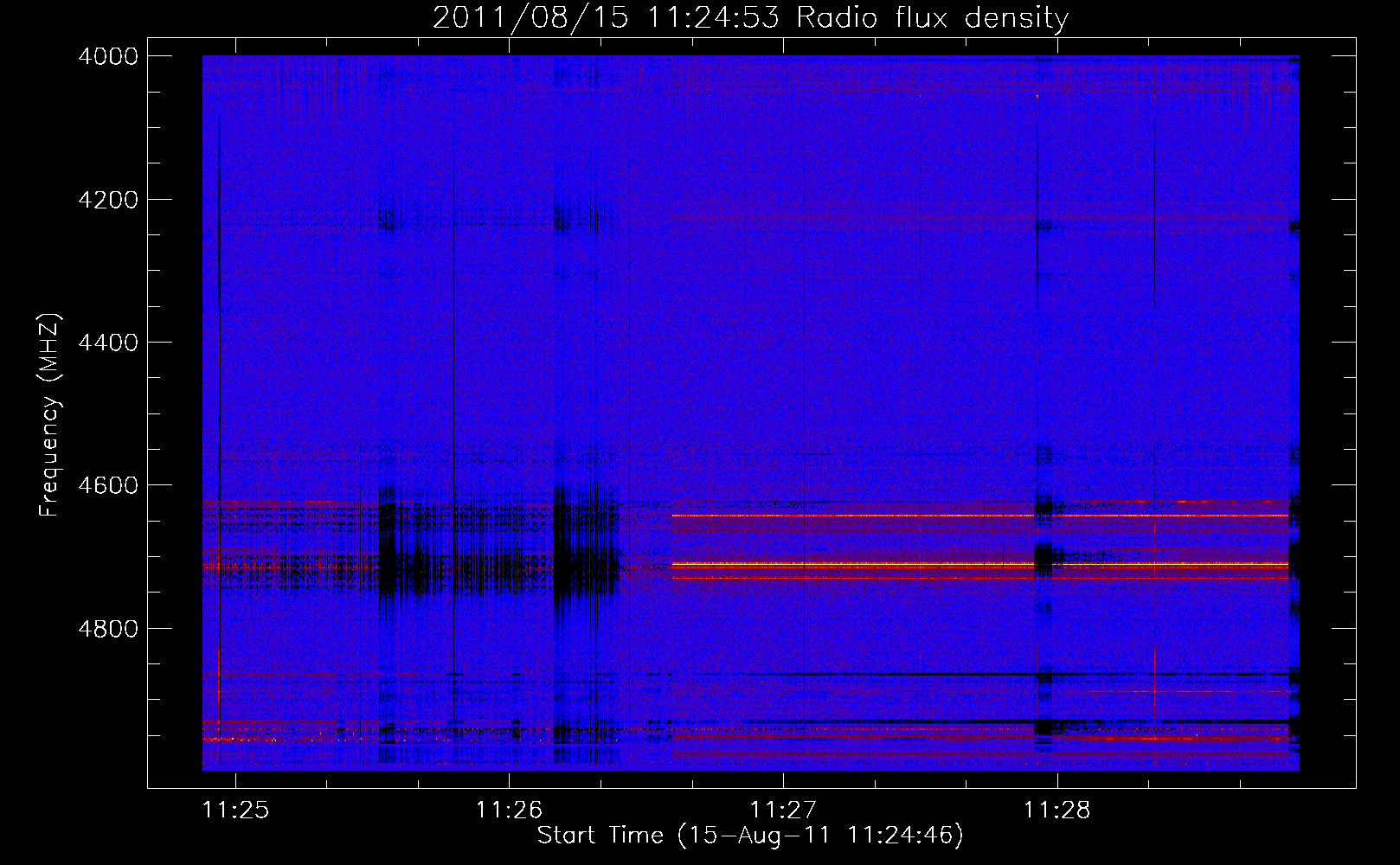Select the '4000' frequency axis label

(108, 56)
